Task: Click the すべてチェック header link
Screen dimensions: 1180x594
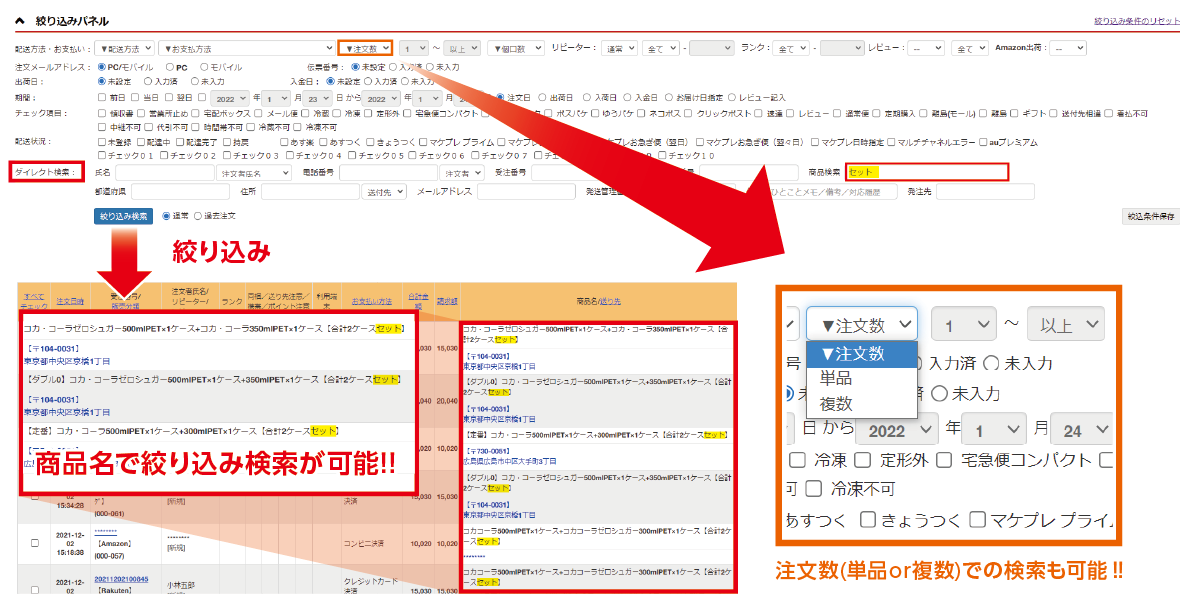Action: pyautogui.click(x=34, y=302)
